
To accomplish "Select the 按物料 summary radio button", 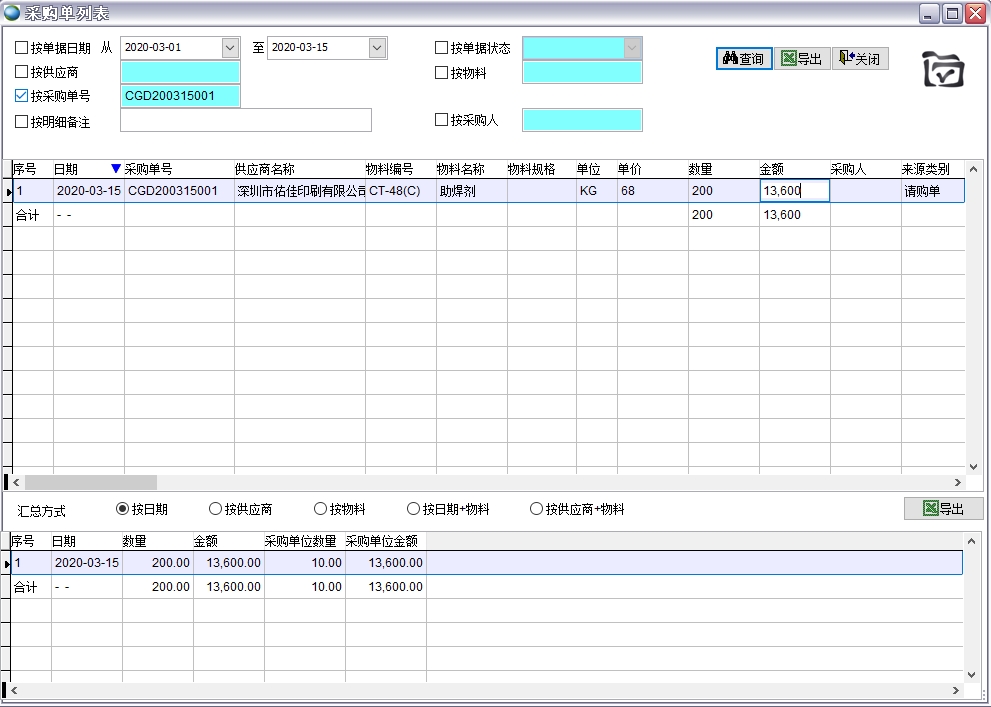I will coord(321,509).
